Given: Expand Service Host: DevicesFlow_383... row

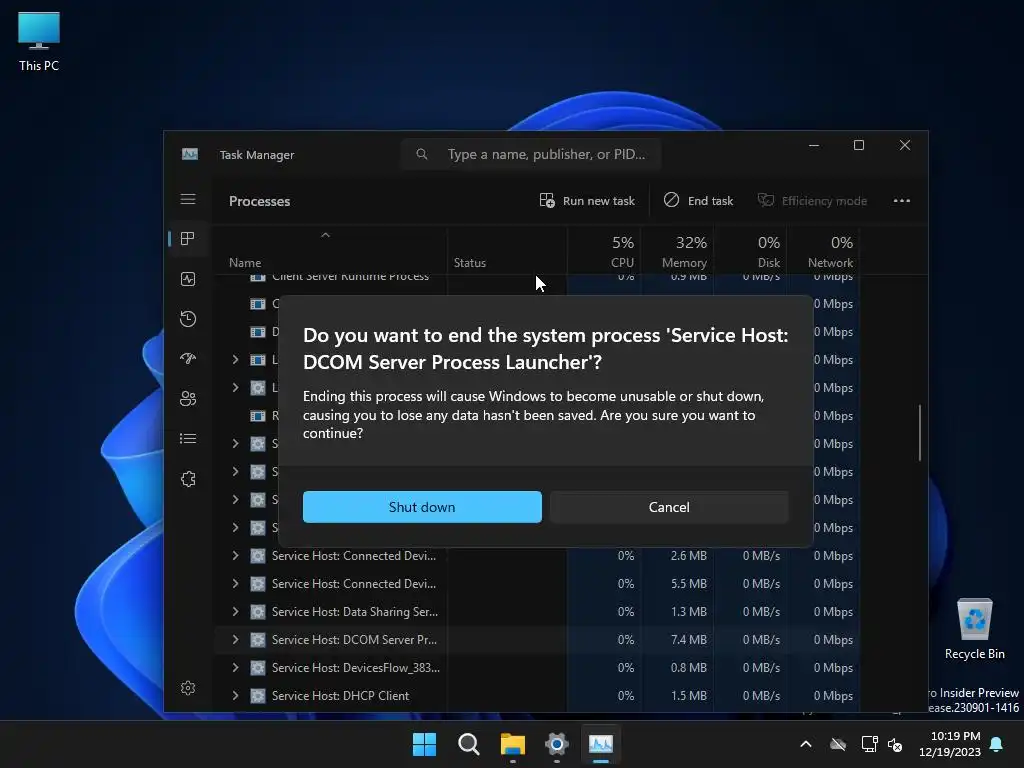Looking at the screenshot, I should tap(235, 667).
